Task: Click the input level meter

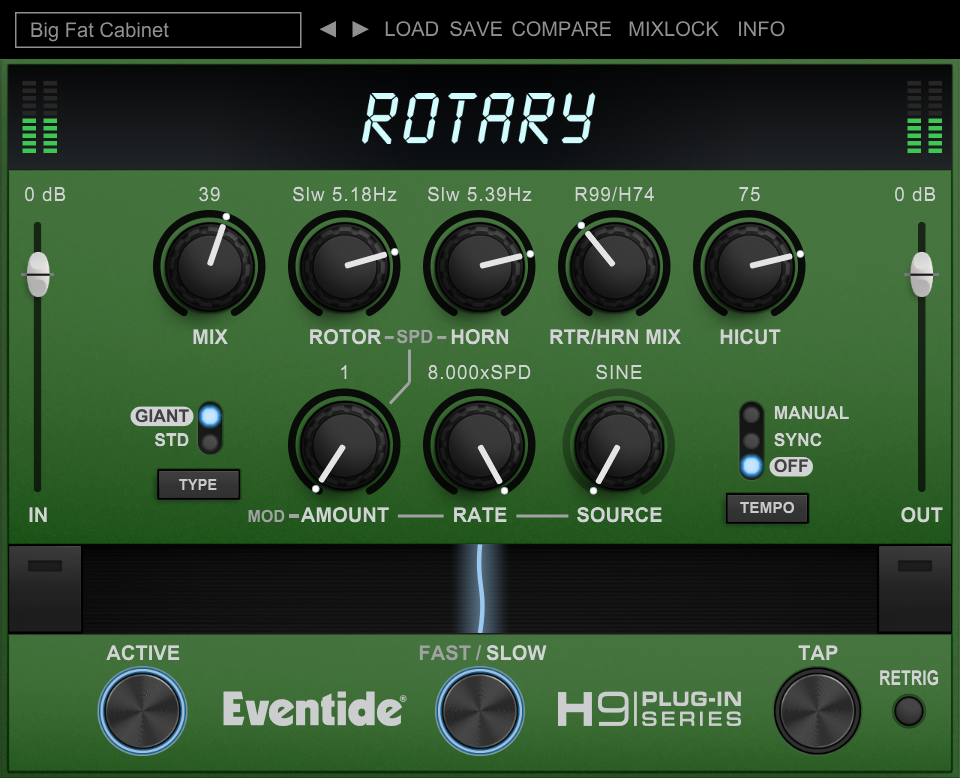Action: click(x=40, y=116)
